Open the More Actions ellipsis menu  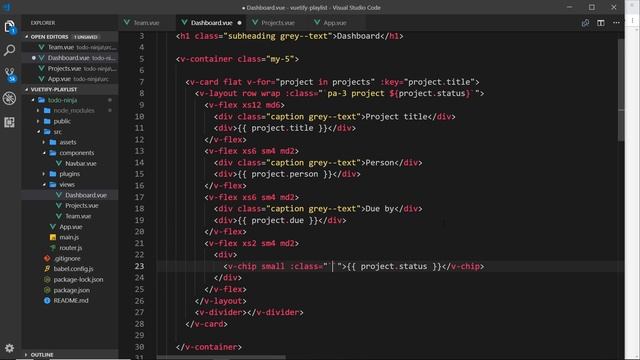pyautogui.click(x=616, y=23)
